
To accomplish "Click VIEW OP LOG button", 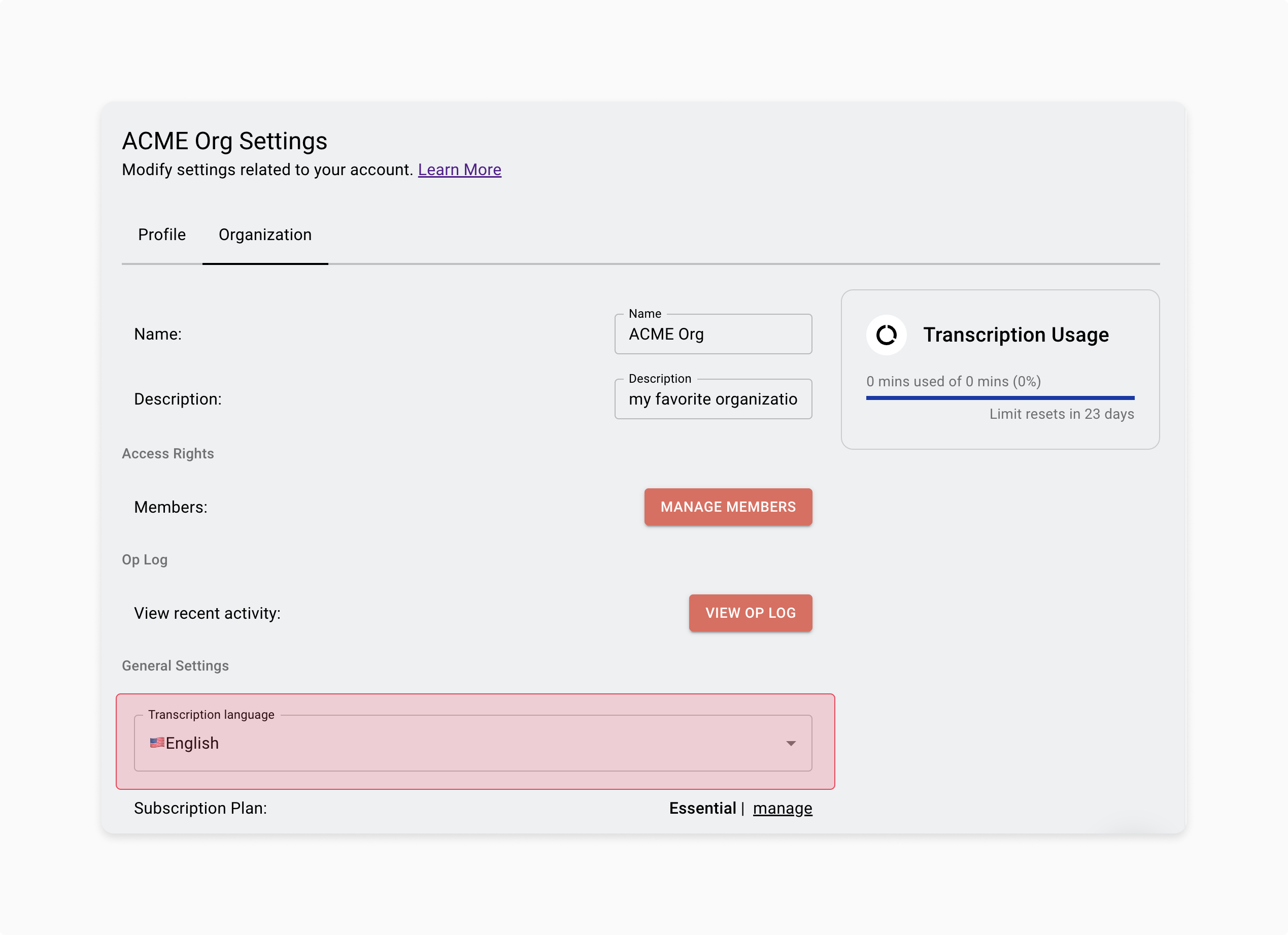I will 750,613.
